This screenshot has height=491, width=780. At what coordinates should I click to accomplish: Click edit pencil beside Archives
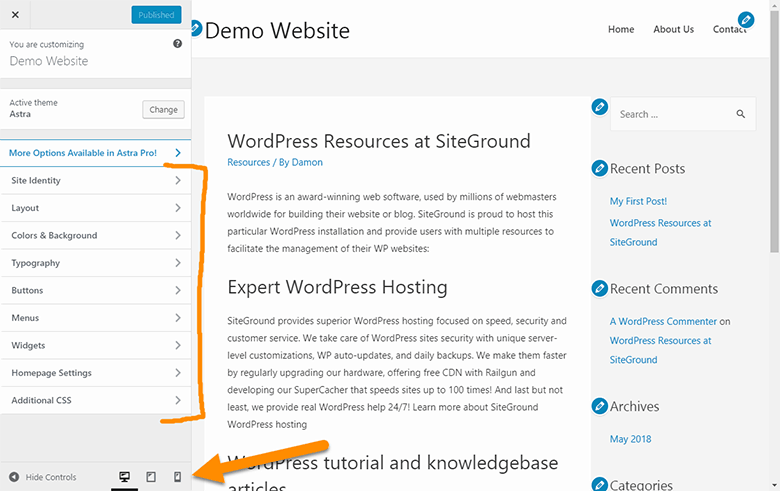600,406
